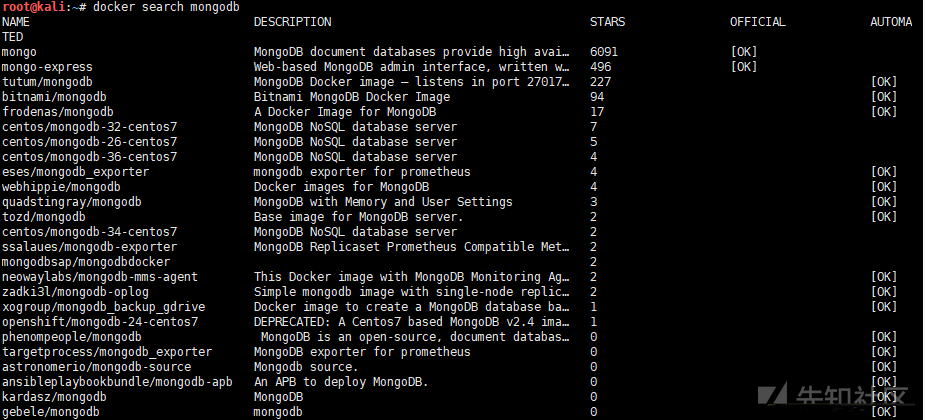925x420 pixels.
Task: Click the mongo image name
Action: tap(19, 52)
